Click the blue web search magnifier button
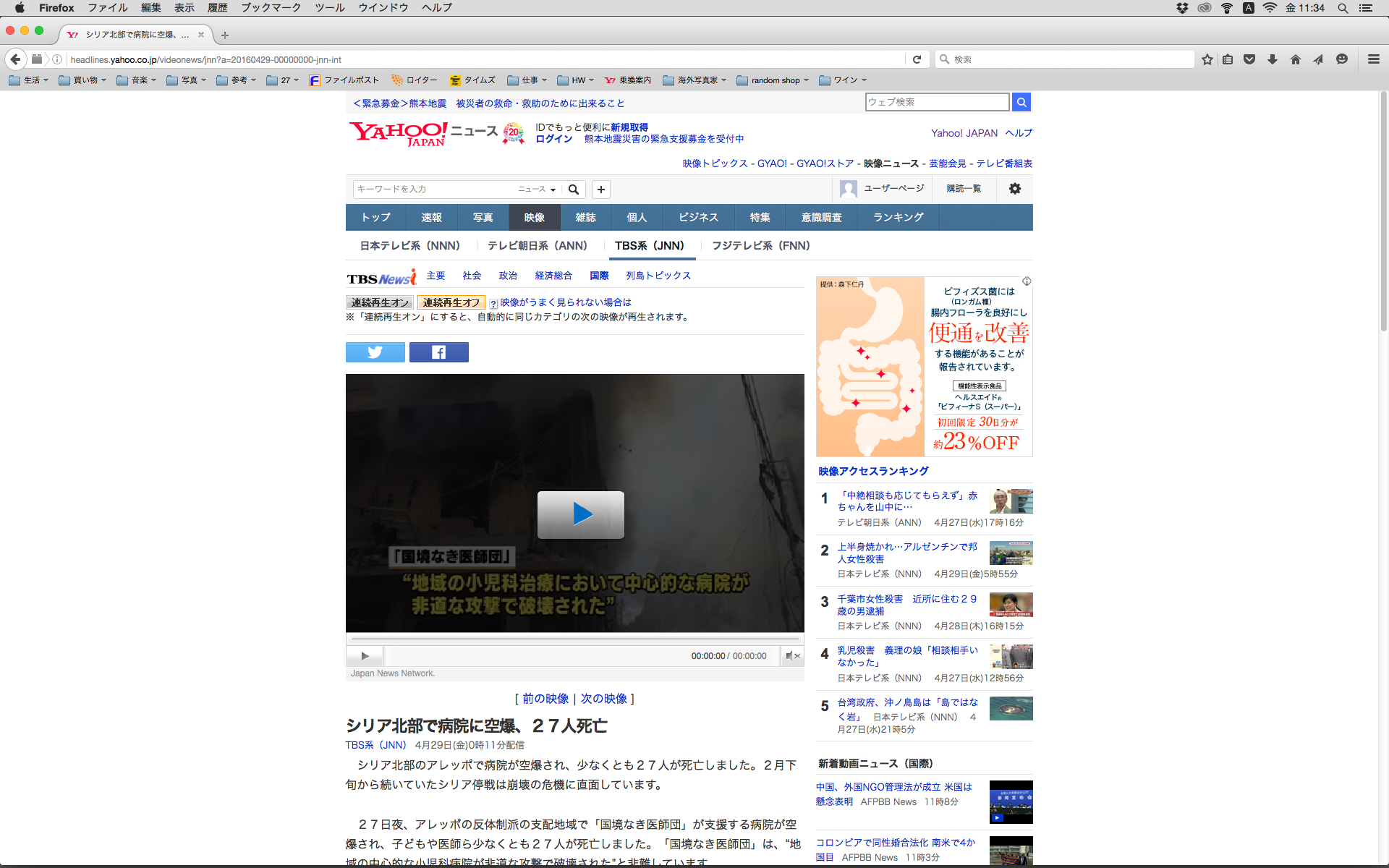Viewport: 1389px width, 868px height. pyautogui.click(x=1021, y=102)
